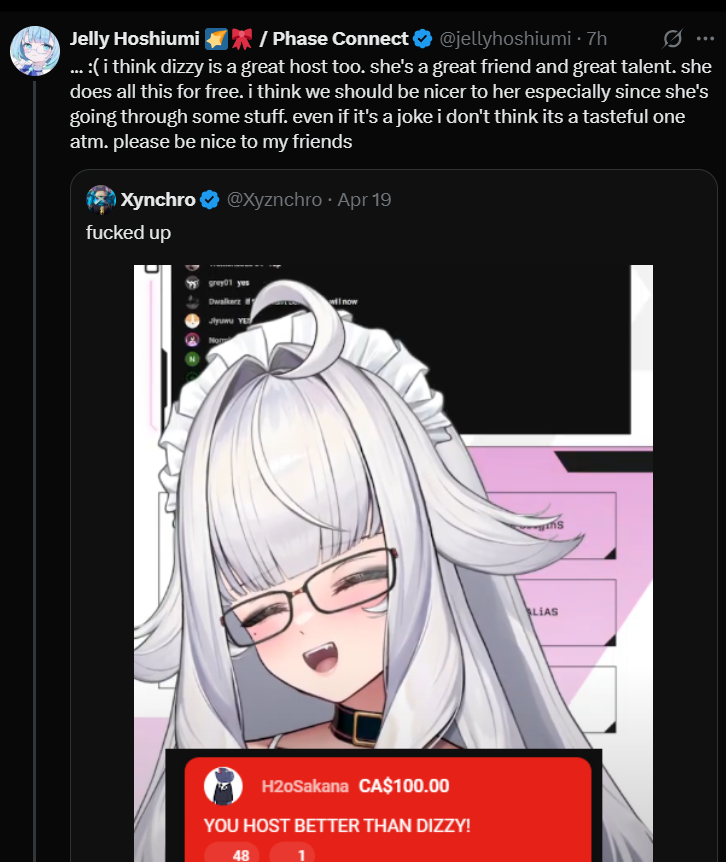Open the @Xyznchro handle link

click(x=274, y=200)
